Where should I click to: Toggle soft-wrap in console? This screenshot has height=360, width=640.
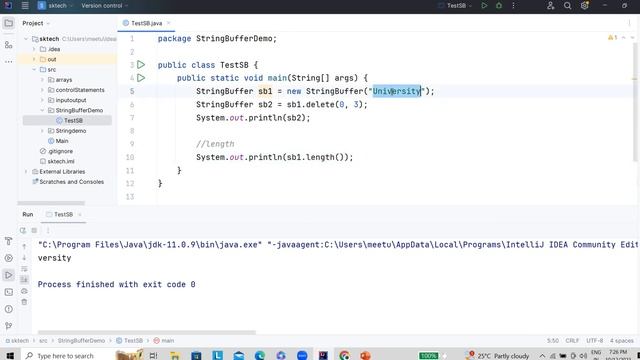coord(24,269)
